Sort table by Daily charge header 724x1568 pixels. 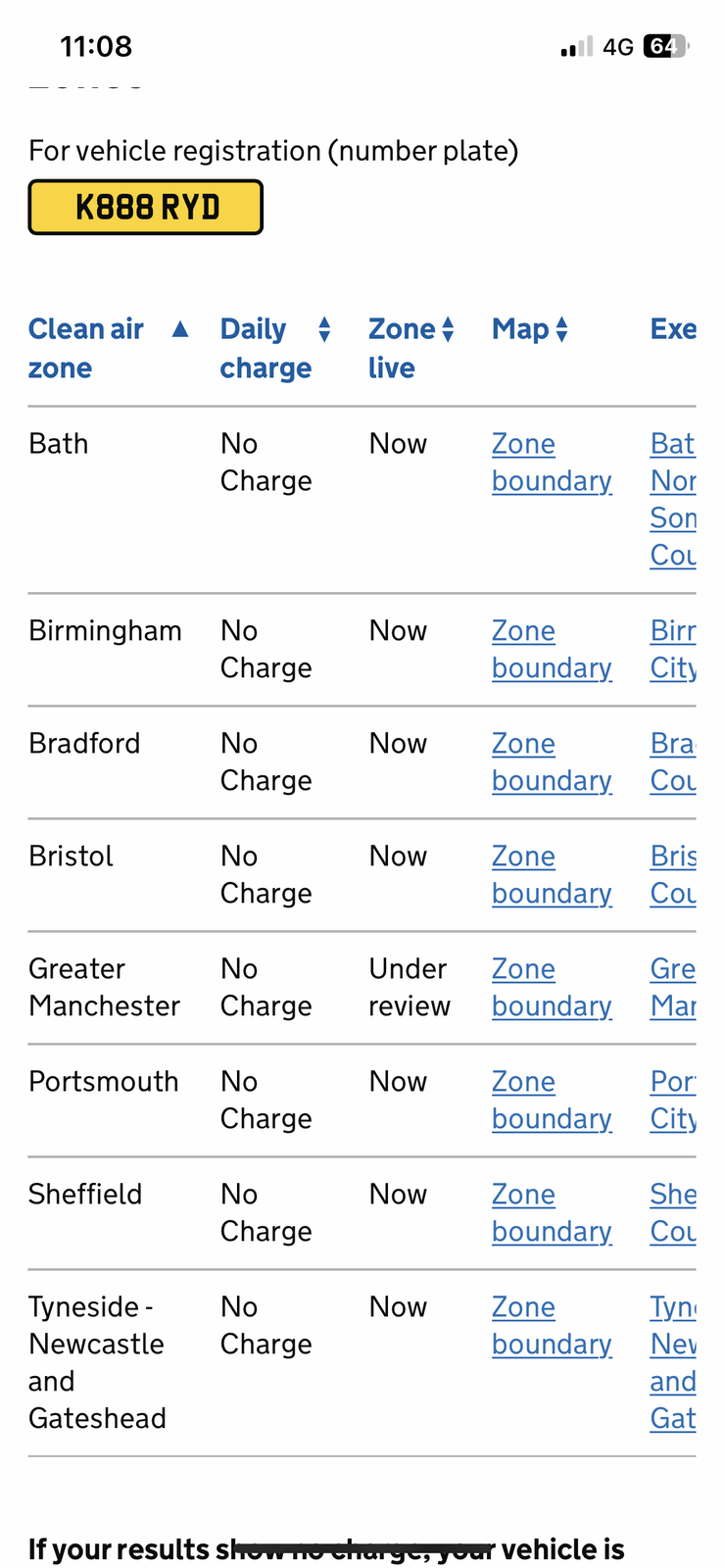265,348
